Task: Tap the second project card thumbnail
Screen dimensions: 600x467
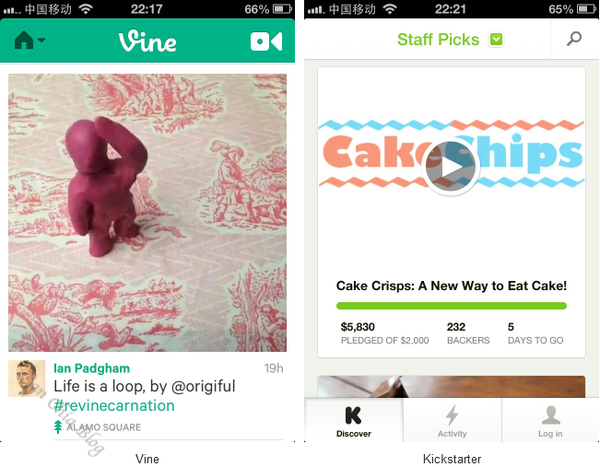Action: pos(451,387)
